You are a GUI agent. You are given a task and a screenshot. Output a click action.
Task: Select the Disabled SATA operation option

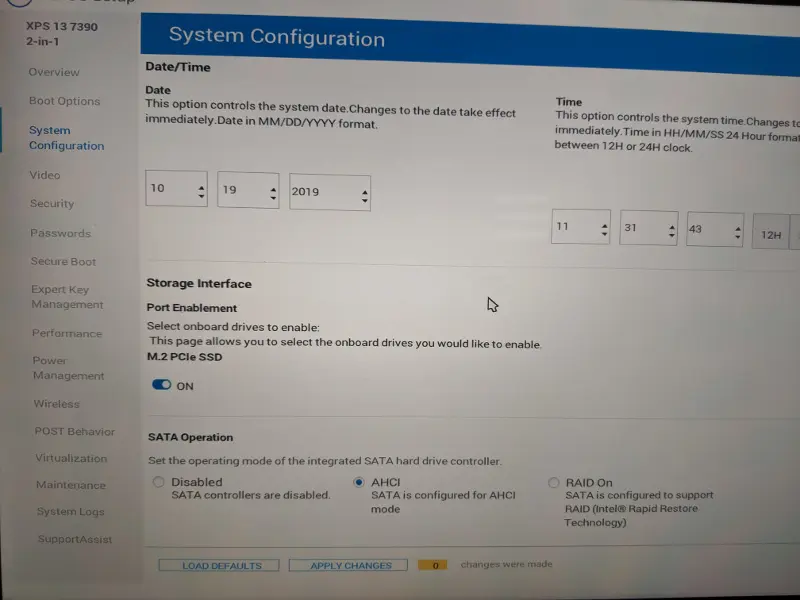click(158, 482)
